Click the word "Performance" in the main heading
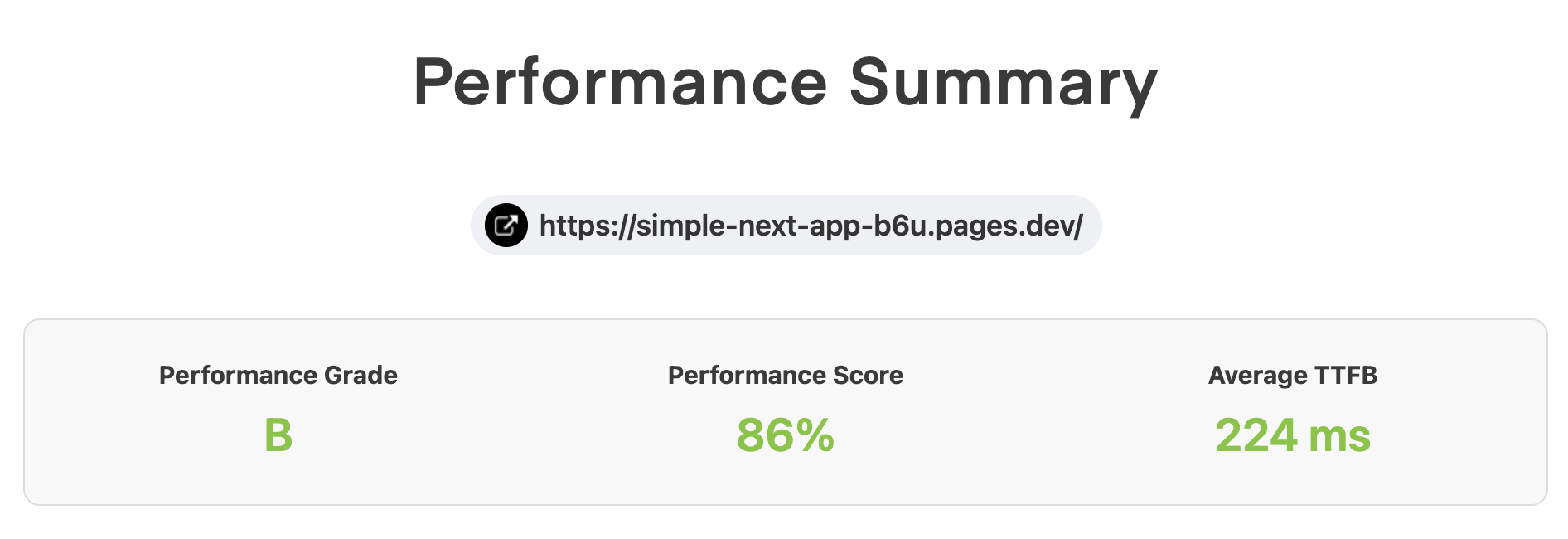 [620, 83]
